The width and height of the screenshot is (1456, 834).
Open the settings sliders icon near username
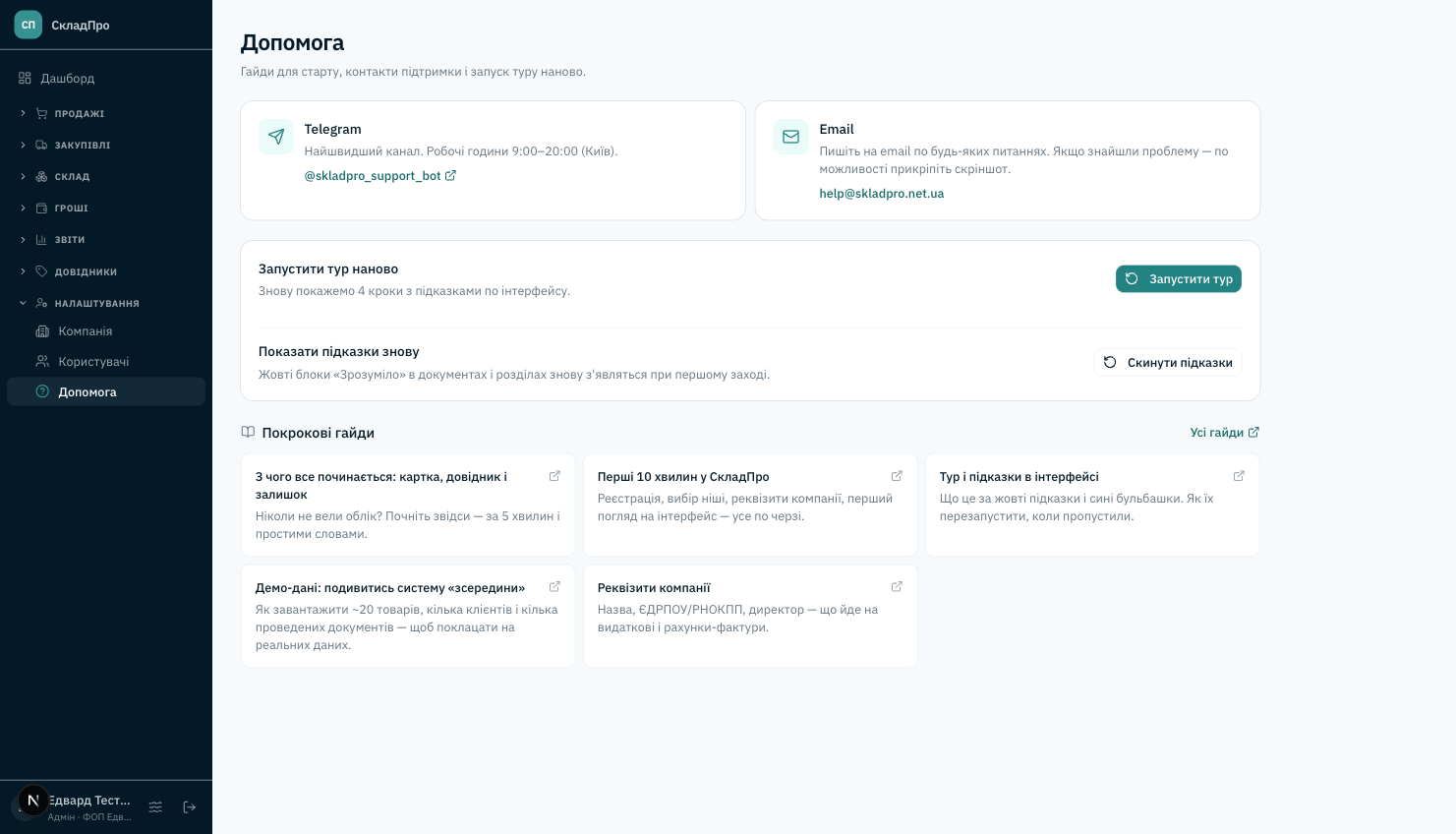[155, 807]
